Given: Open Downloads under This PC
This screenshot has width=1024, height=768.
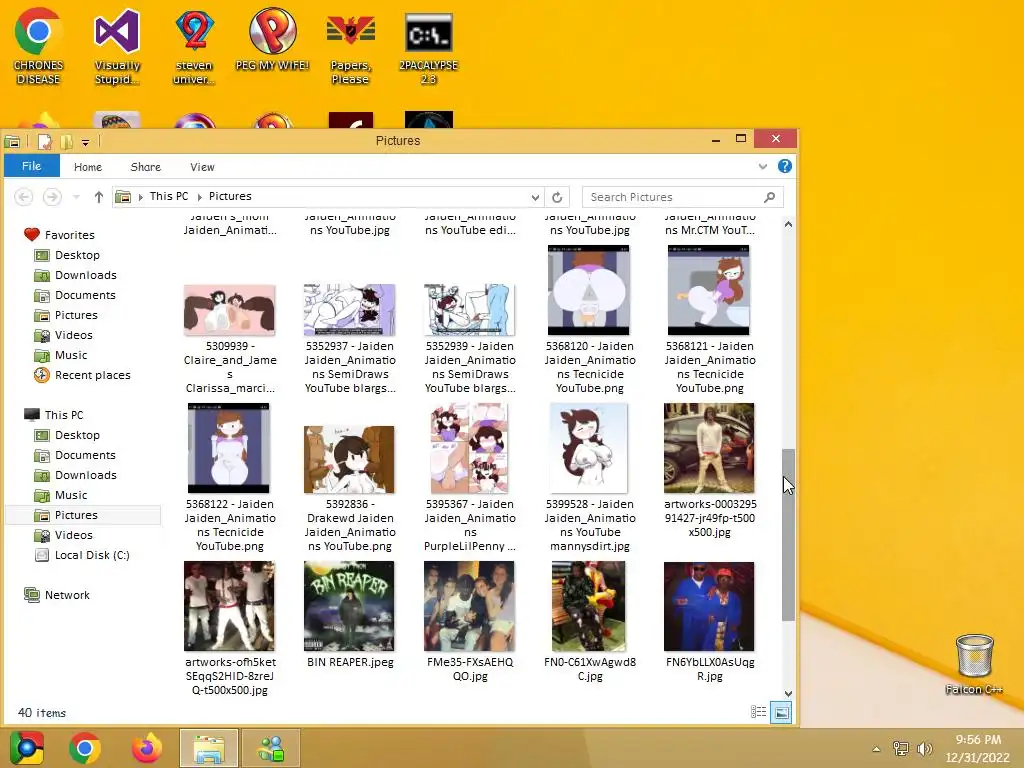Looking at the screenshot, I should pos(86,475).
